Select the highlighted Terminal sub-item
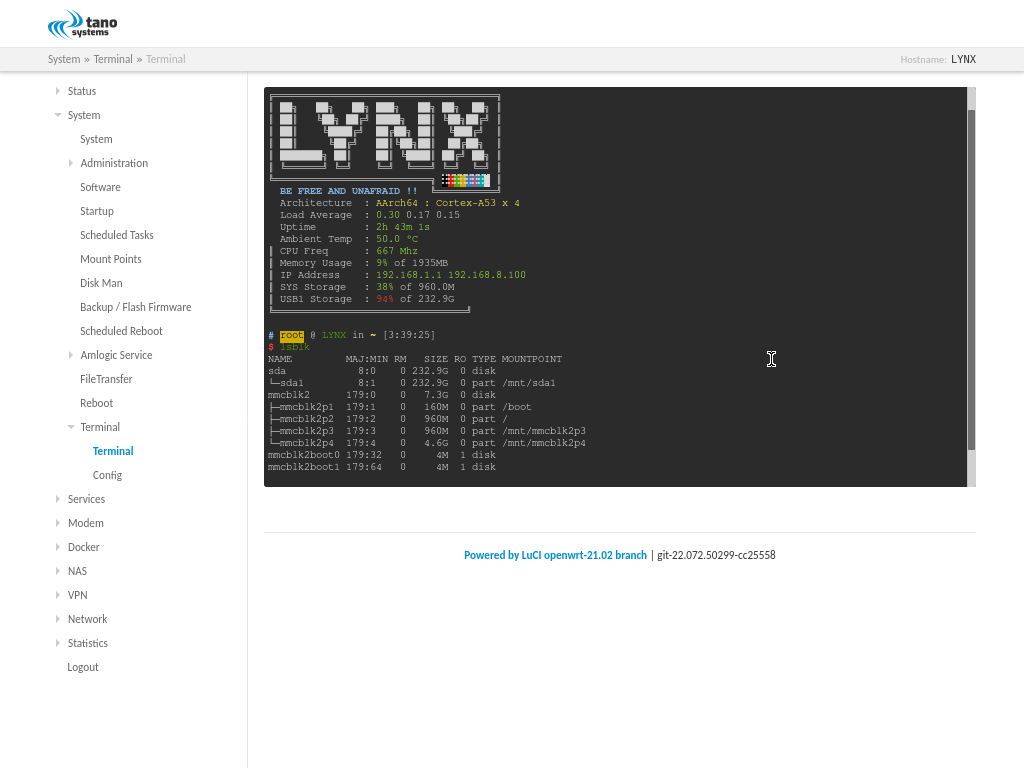This screenshot has width=1024, height=768. (113, 451)
